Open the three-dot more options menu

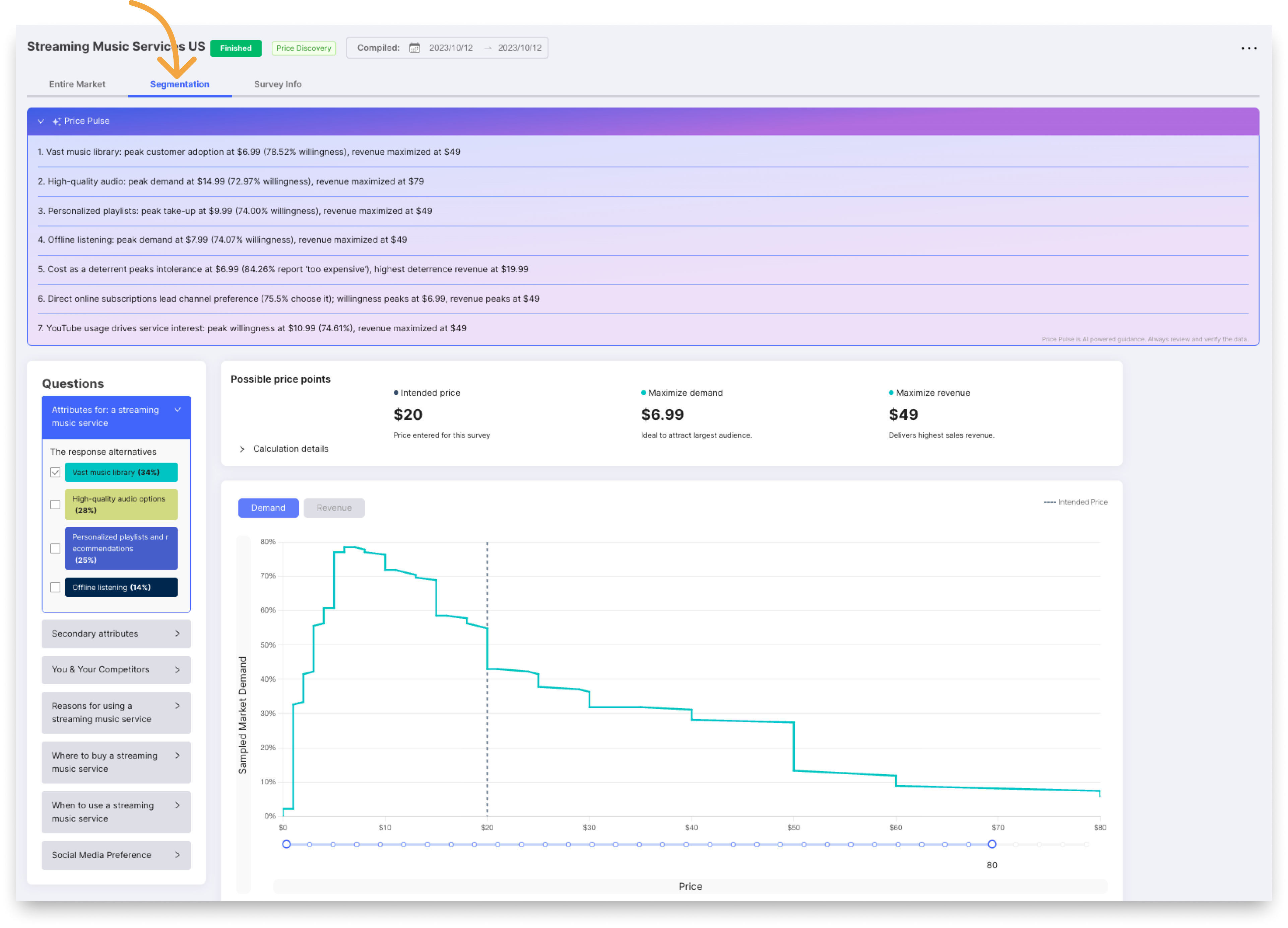[x=1248, y=48]
